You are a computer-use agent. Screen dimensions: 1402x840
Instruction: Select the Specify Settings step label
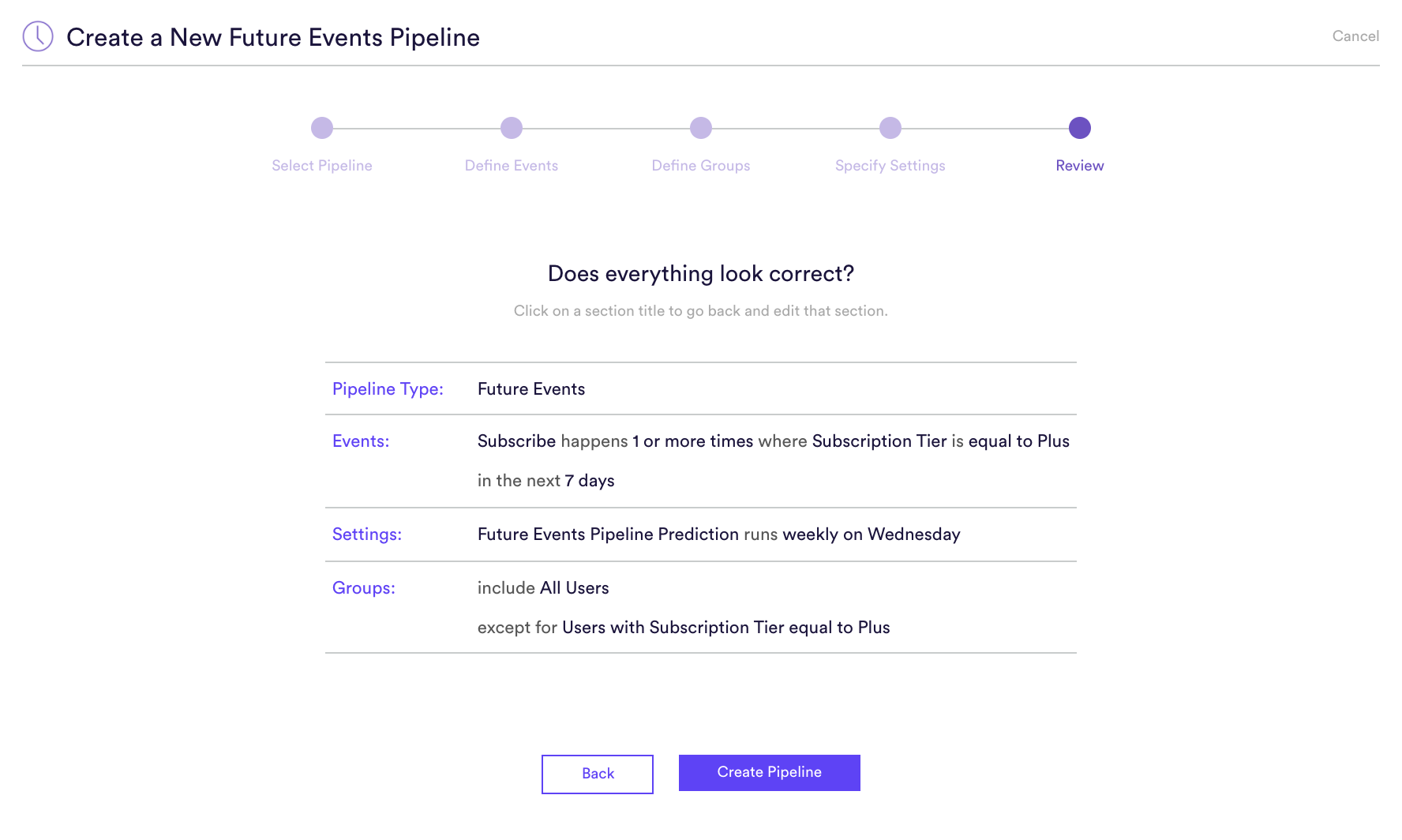[x=890, y=166]
